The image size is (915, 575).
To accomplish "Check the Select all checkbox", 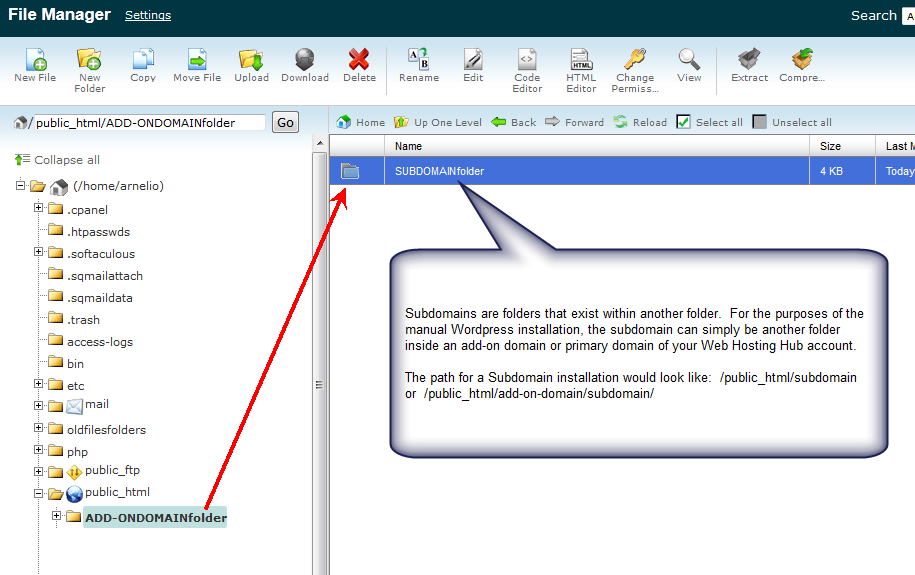I will (x=684, y=122).
